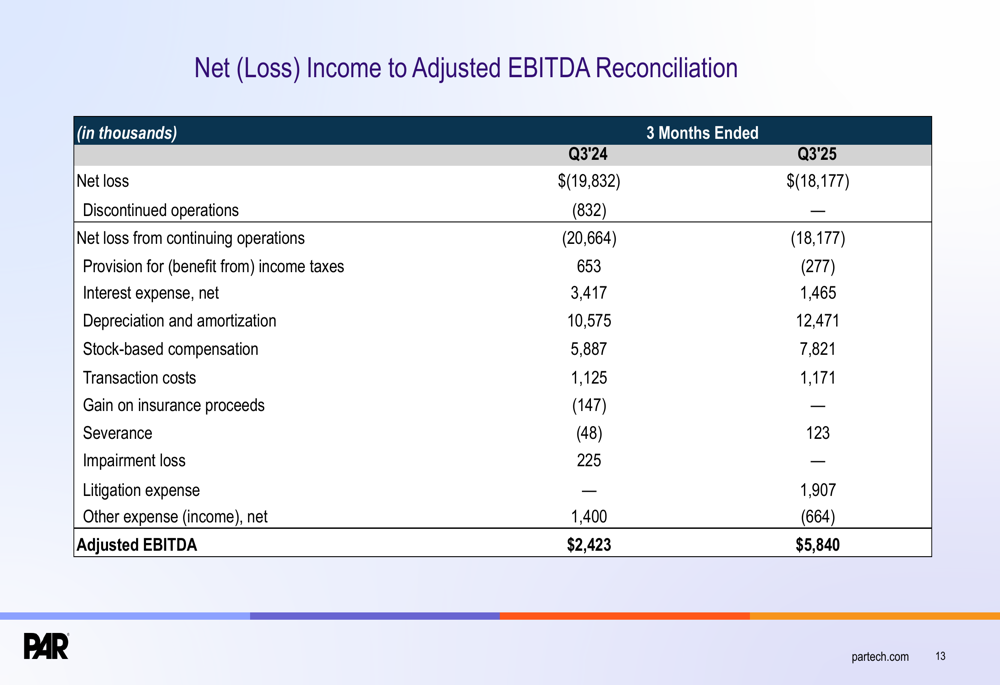Select the Net loss row label
1000x685 pixels.
point(102,182)
